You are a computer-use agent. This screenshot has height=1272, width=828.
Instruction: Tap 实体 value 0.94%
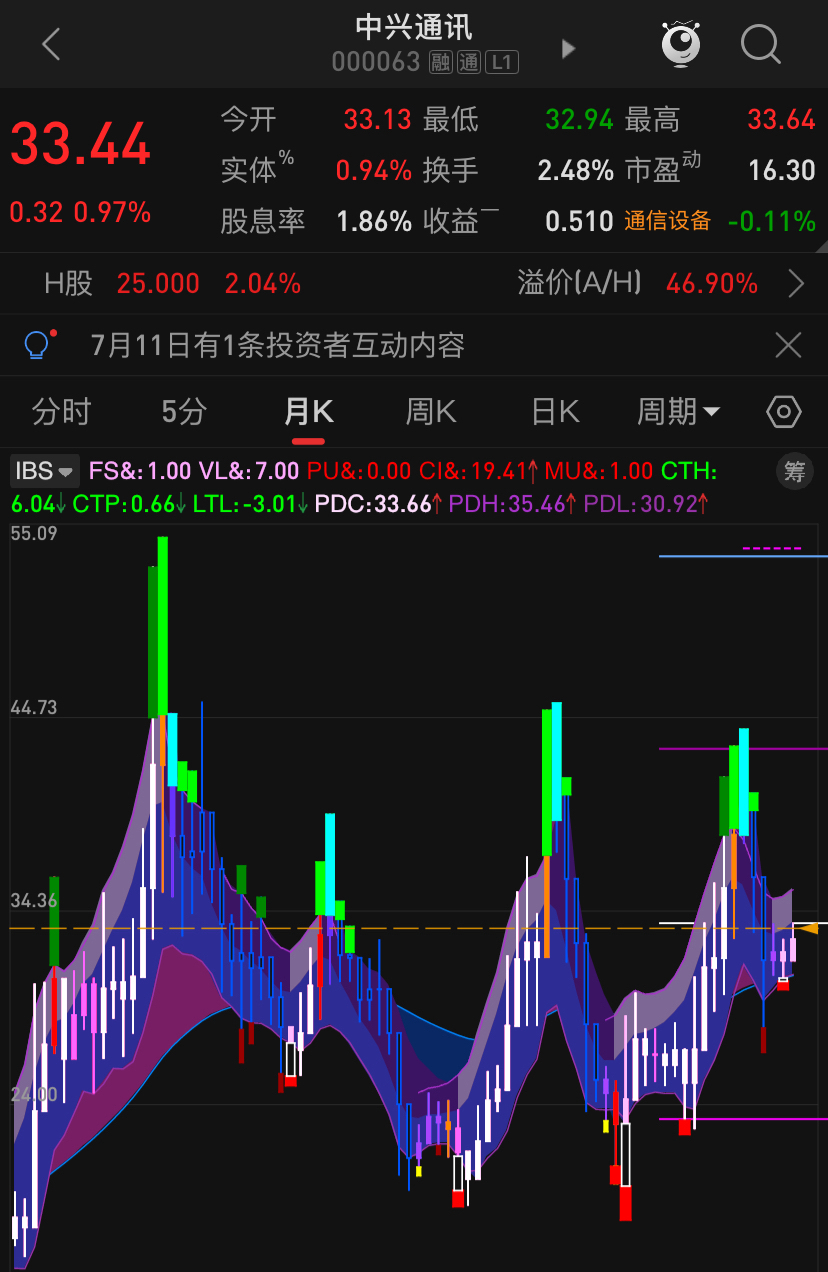(373, 171)
